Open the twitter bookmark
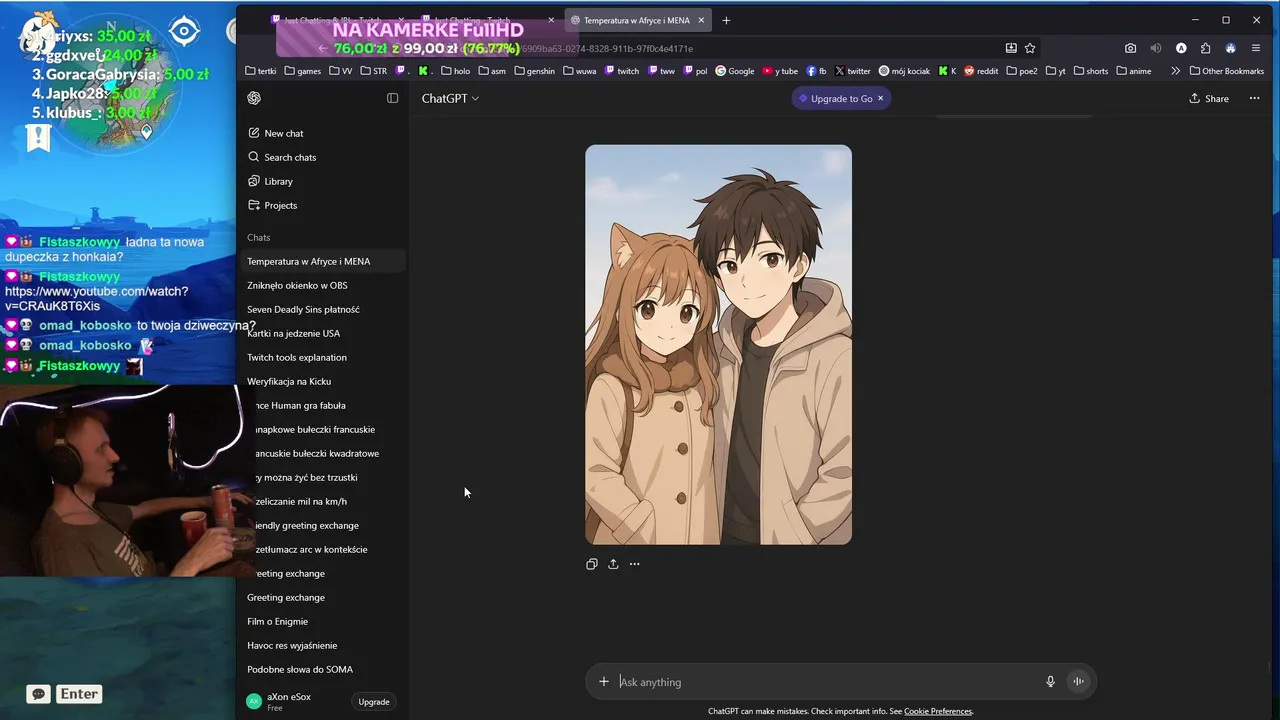Screen dimensions: 1280x720 852,71
